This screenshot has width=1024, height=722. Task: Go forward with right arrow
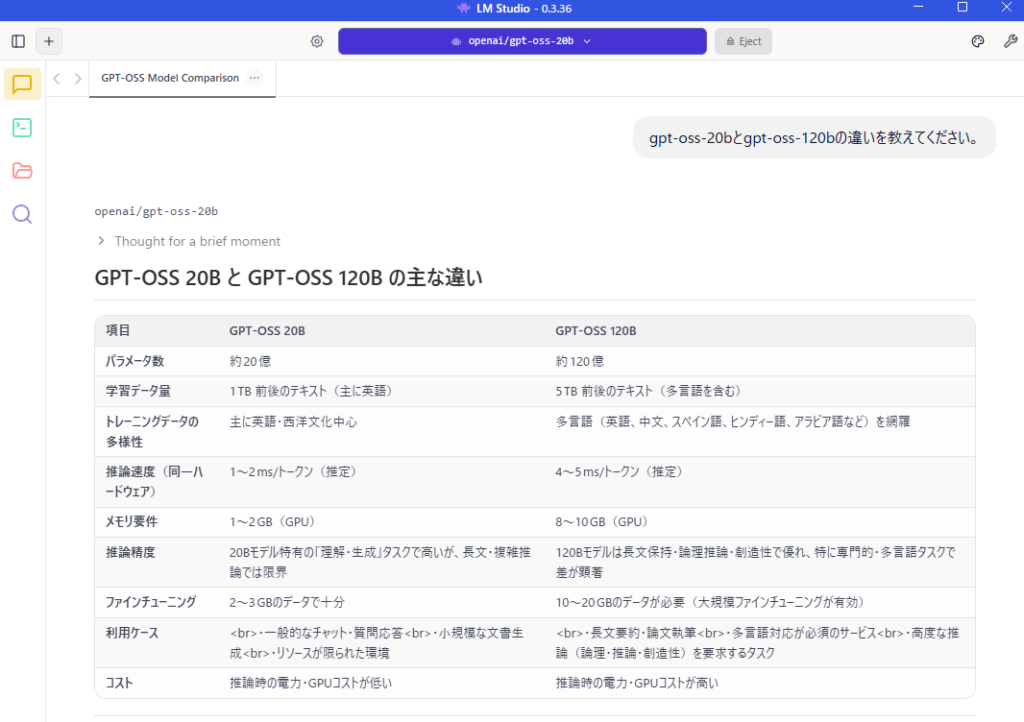[x=78, y=78]
